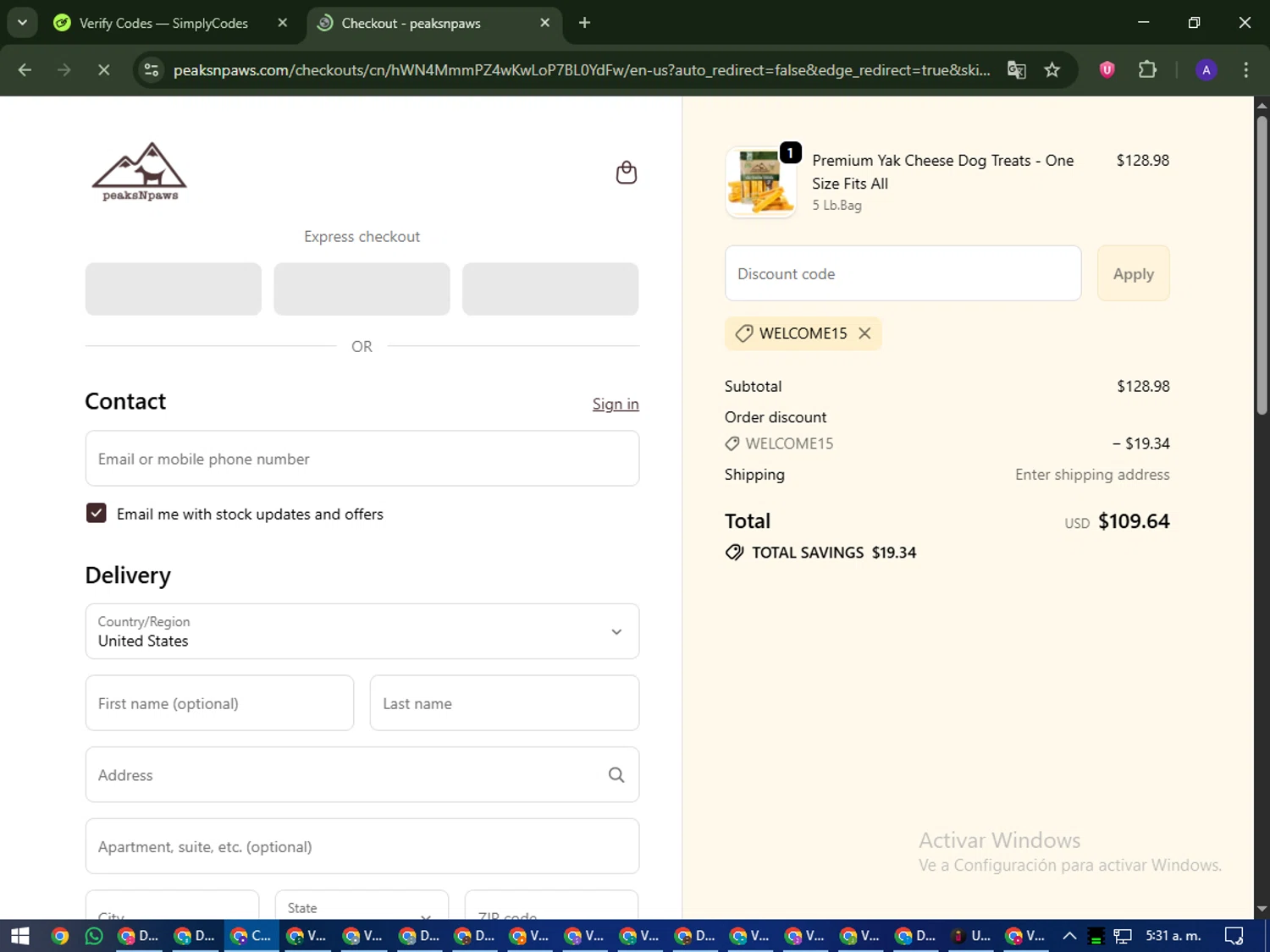Image resolution: width=1270 pixels, height=952 pixels.
Task: Click the Last name field
Action: click(x=505, y=703)
